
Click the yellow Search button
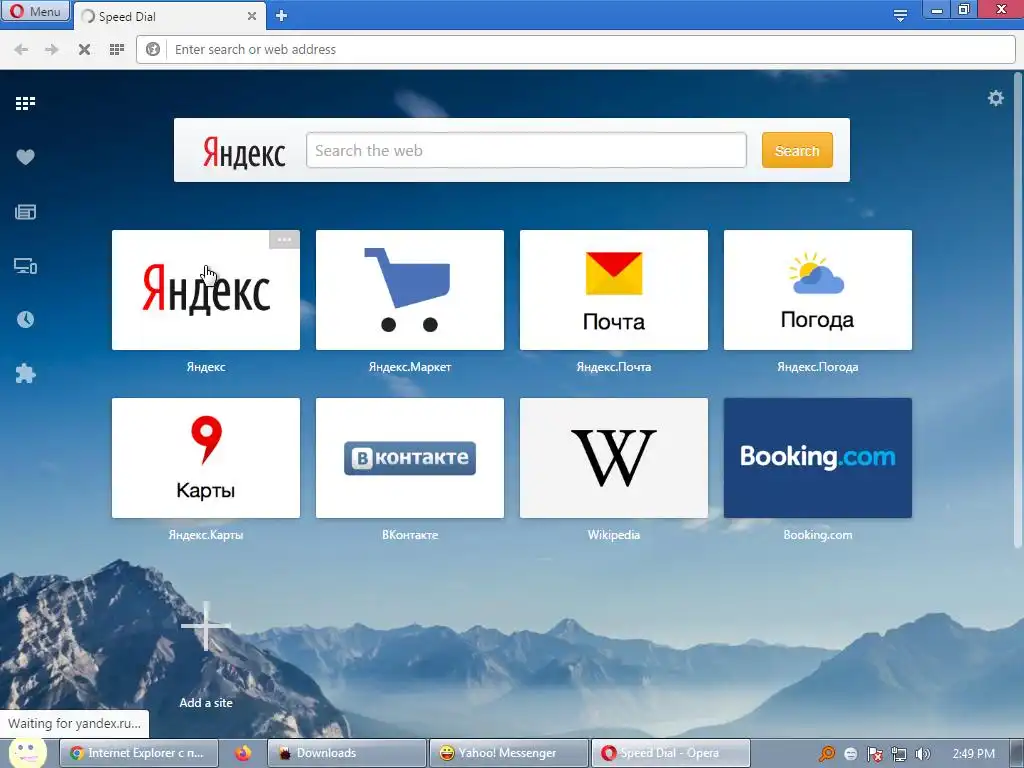coord(797,150)
